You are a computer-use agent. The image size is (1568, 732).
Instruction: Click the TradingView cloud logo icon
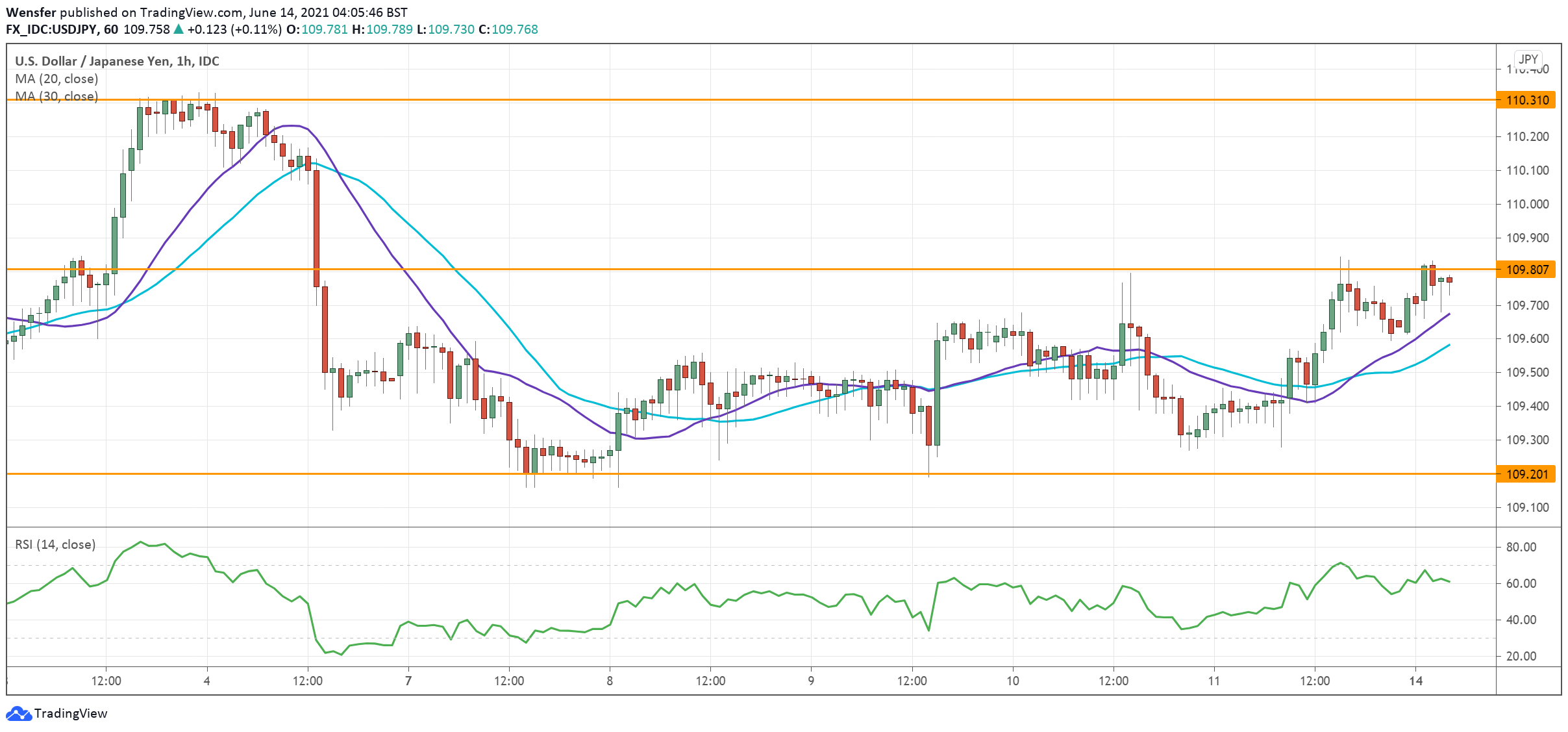(x=18, y=713)
